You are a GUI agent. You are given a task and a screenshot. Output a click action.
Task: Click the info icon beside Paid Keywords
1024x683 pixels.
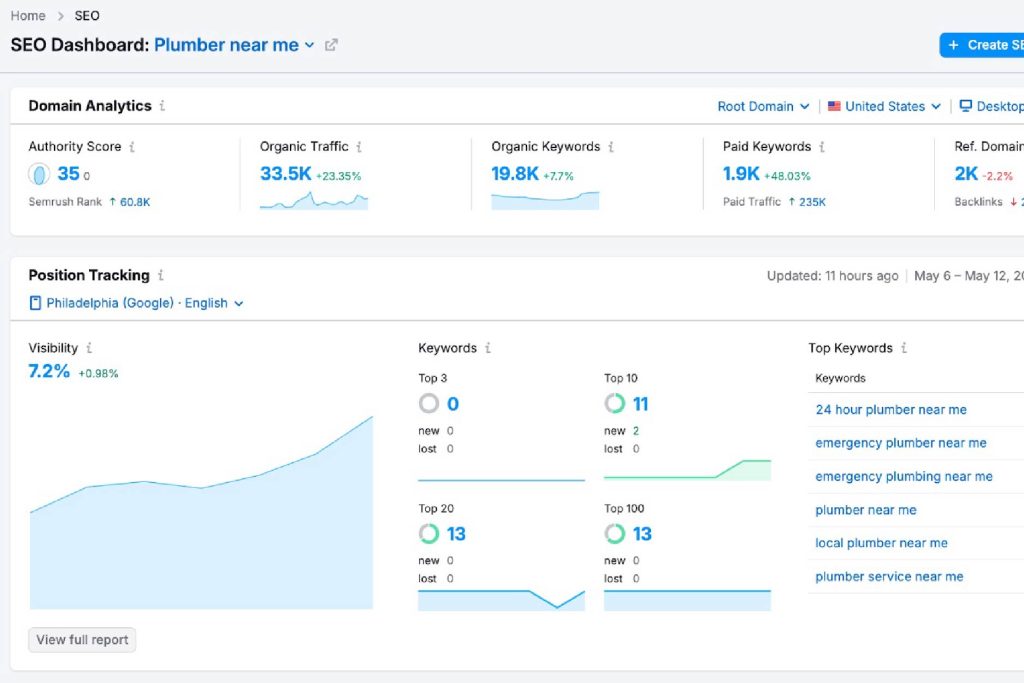[x=822, y=147]
